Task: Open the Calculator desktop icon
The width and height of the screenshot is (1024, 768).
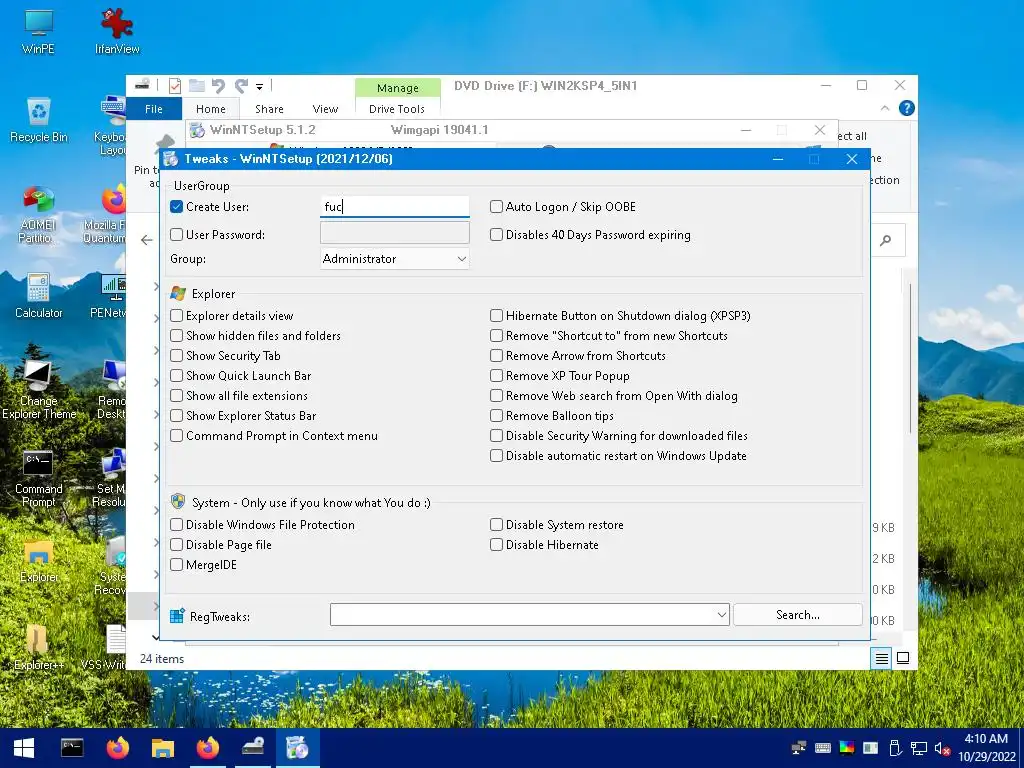Action: point(39,296)
